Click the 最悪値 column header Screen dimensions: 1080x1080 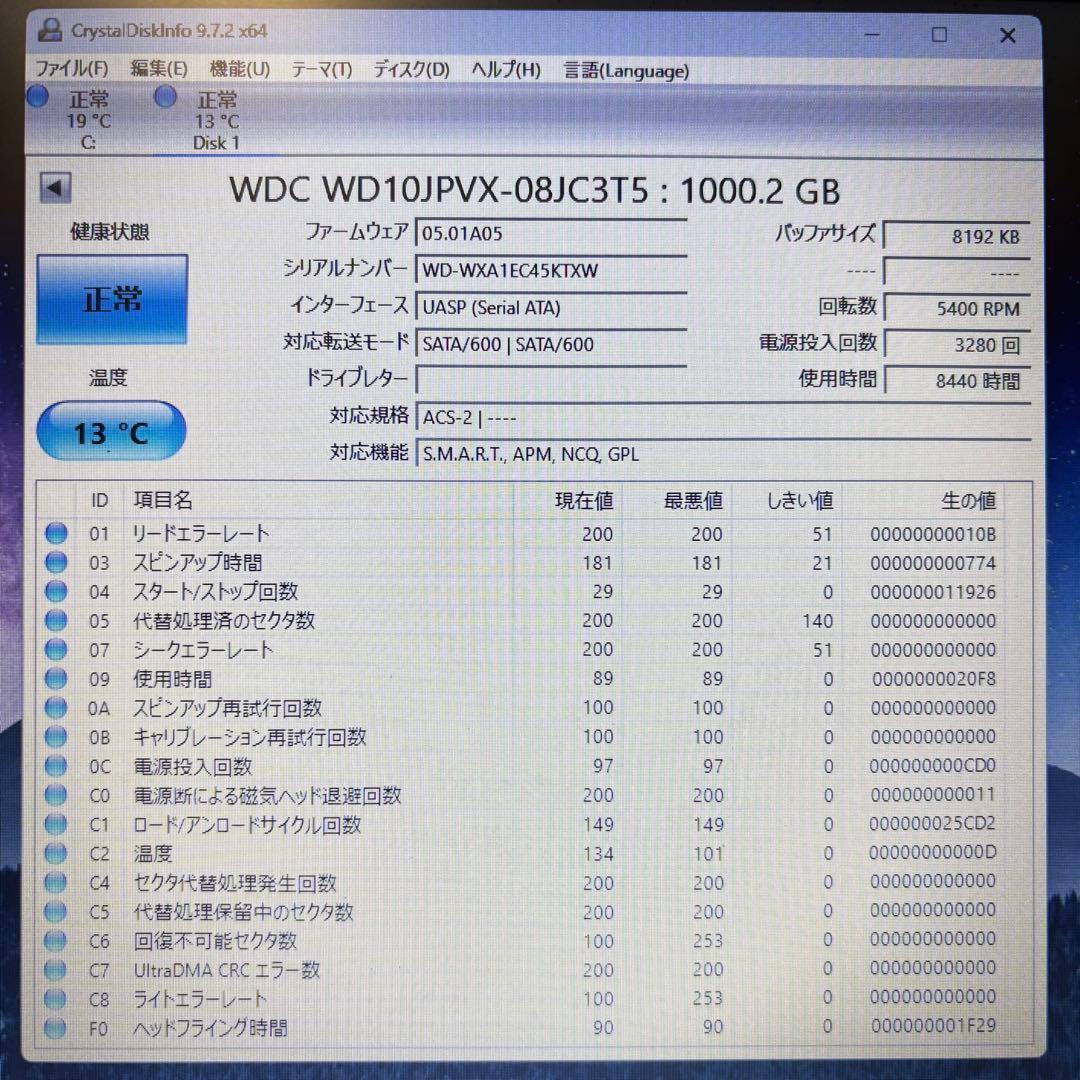coord(693,501)
